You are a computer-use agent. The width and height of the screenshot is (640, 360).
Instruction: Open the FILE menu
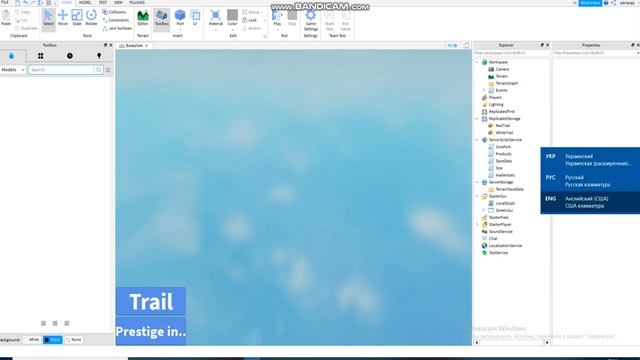5,2
